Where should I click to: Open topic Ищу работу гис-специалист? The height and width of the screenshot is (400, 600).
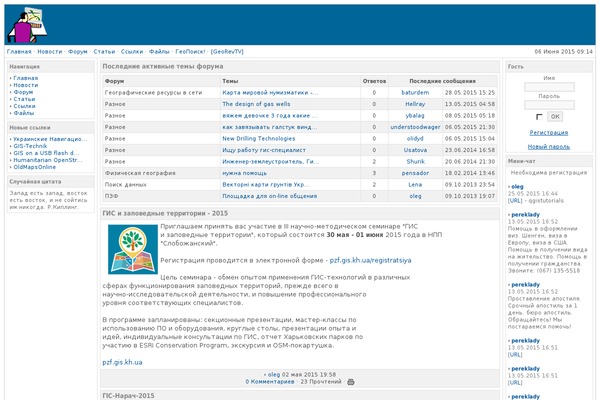[x=264, y=150]
